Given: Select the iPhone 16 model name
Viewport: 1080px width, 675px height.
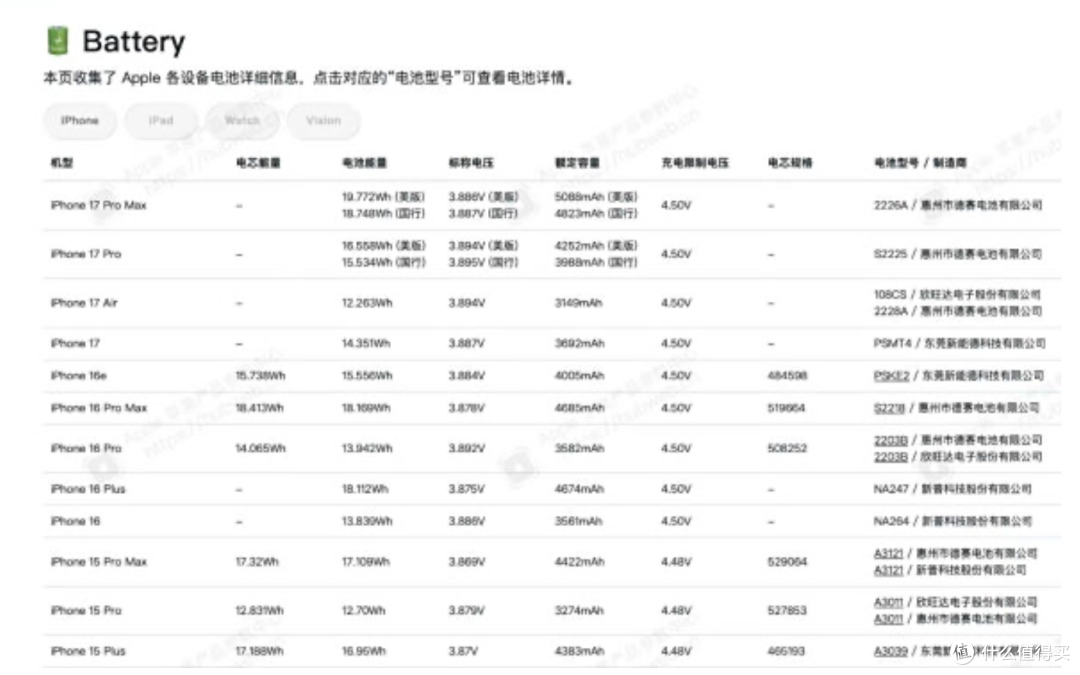Looking at the screenshot, I should pyautogui.click(x=75, y=521).
